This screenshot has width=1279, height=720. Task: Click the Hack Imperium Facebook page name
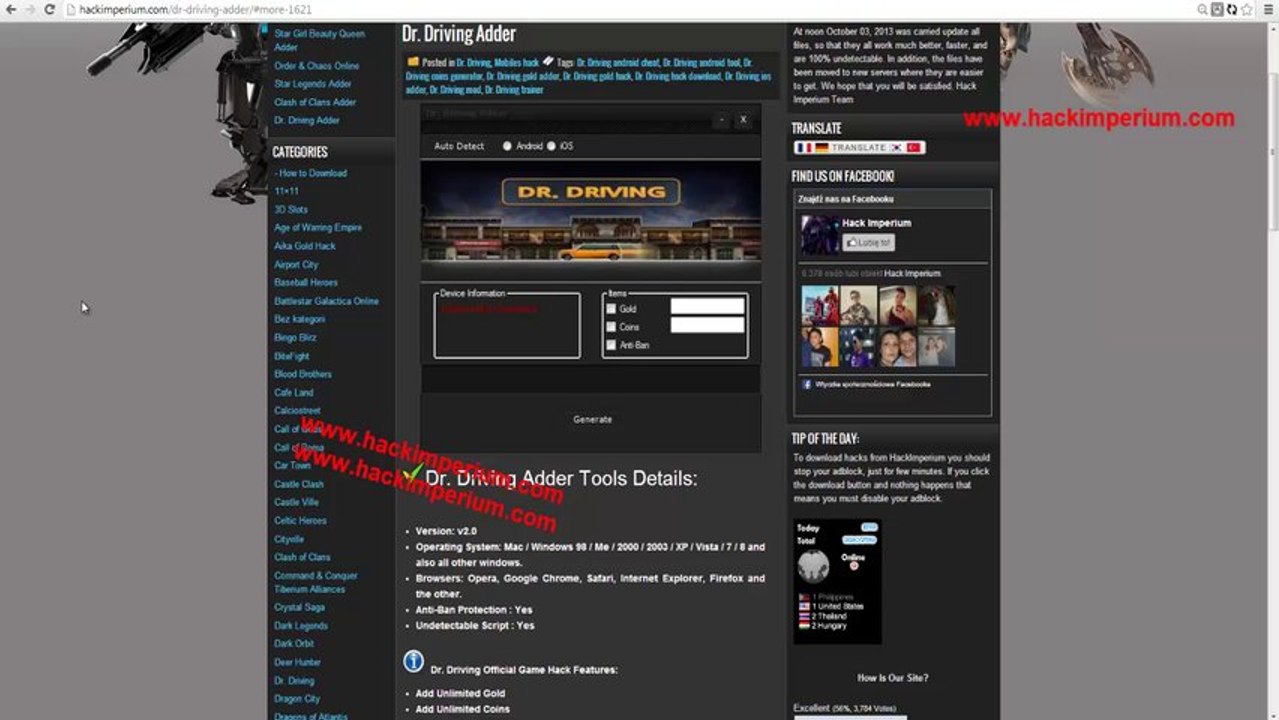point(877,223)
